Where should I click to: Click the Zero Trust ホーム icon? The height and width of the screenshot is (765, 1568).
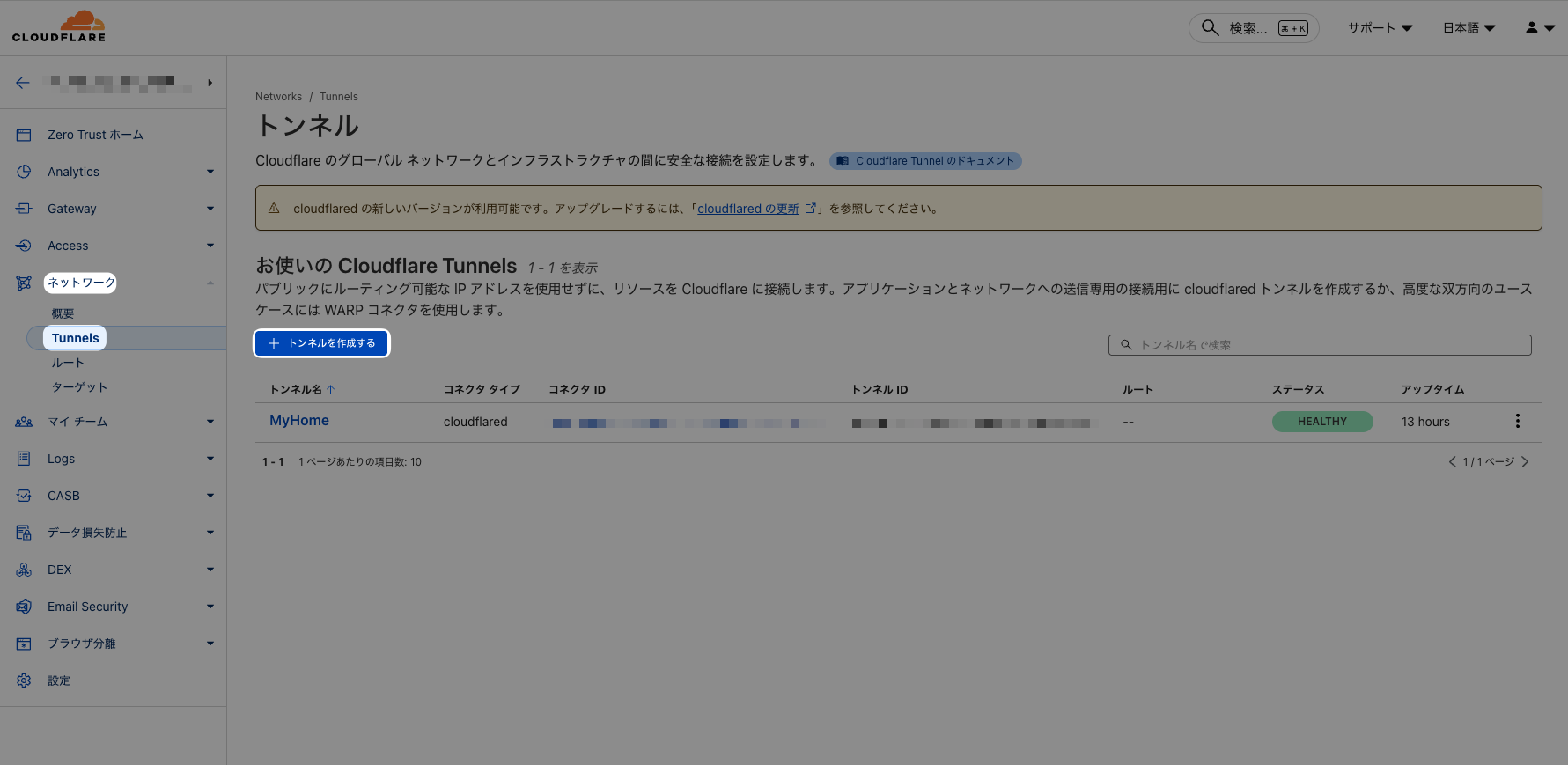[24, 135]
